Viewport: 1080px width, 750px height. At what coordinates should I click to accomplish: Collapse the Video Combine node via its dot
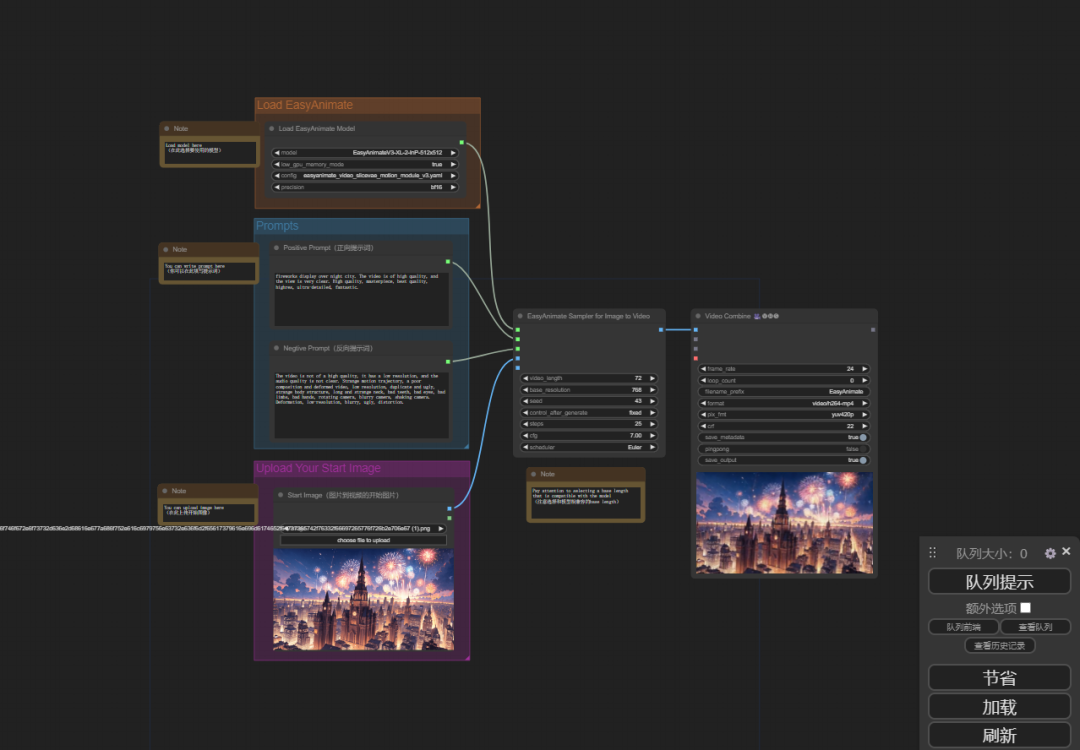pos(698,316)
